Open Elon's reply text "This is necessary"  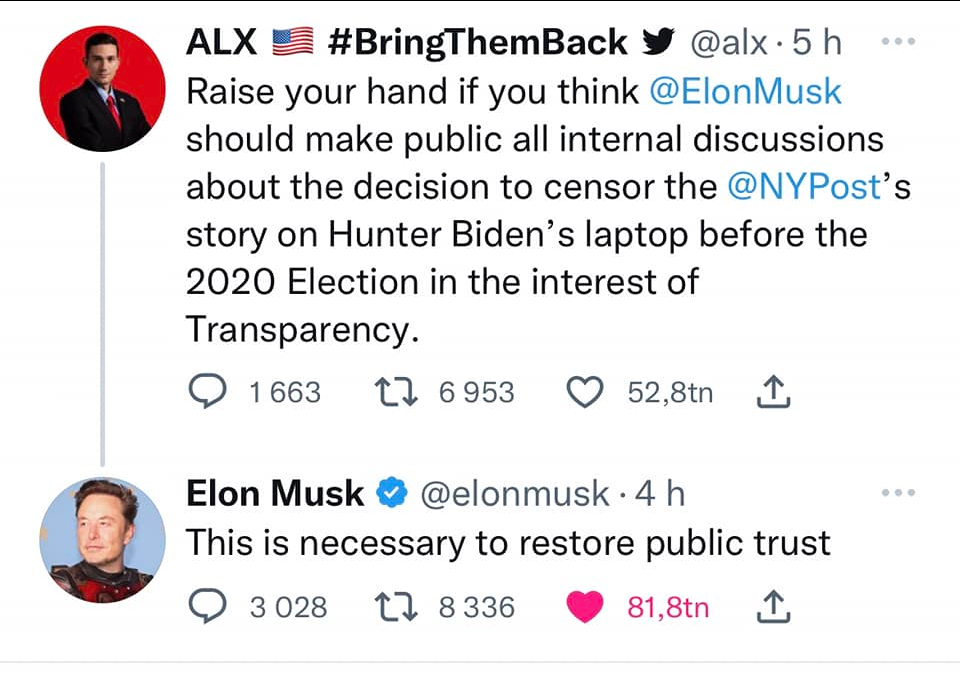(x=508, y=542)
